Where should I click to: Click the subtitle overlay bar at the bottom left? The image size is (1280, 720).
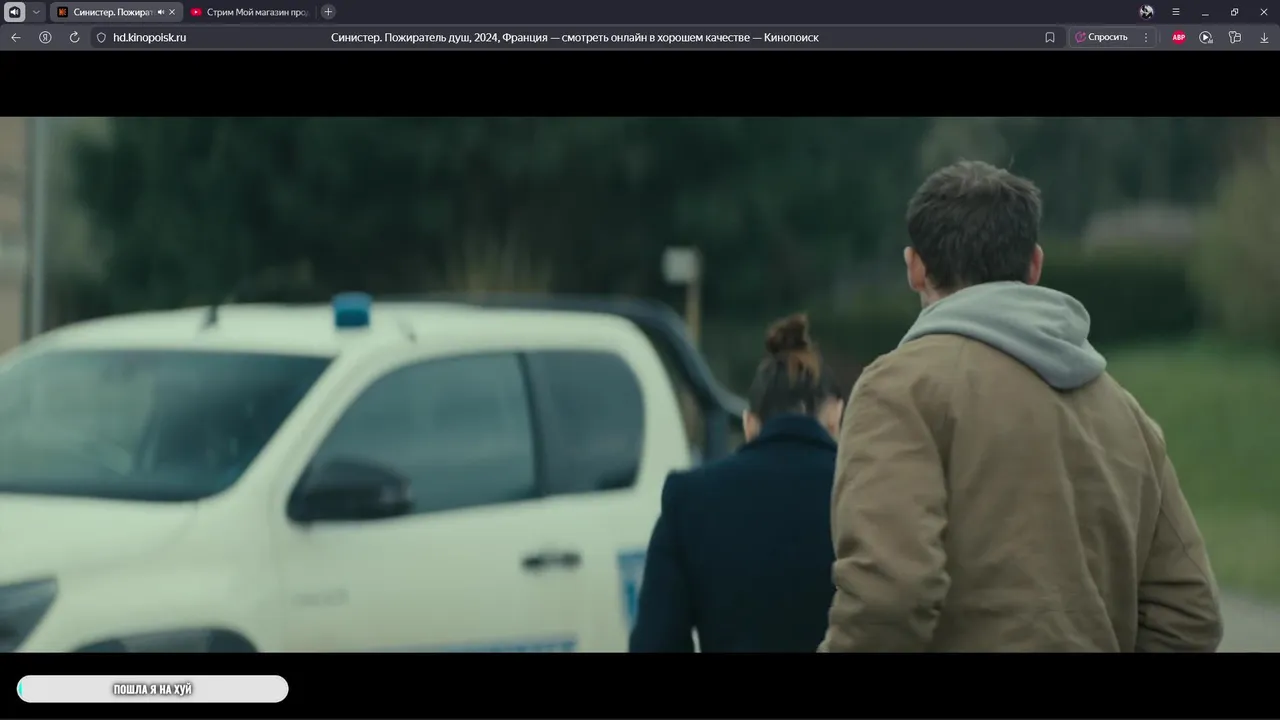(x=153, y=689)
